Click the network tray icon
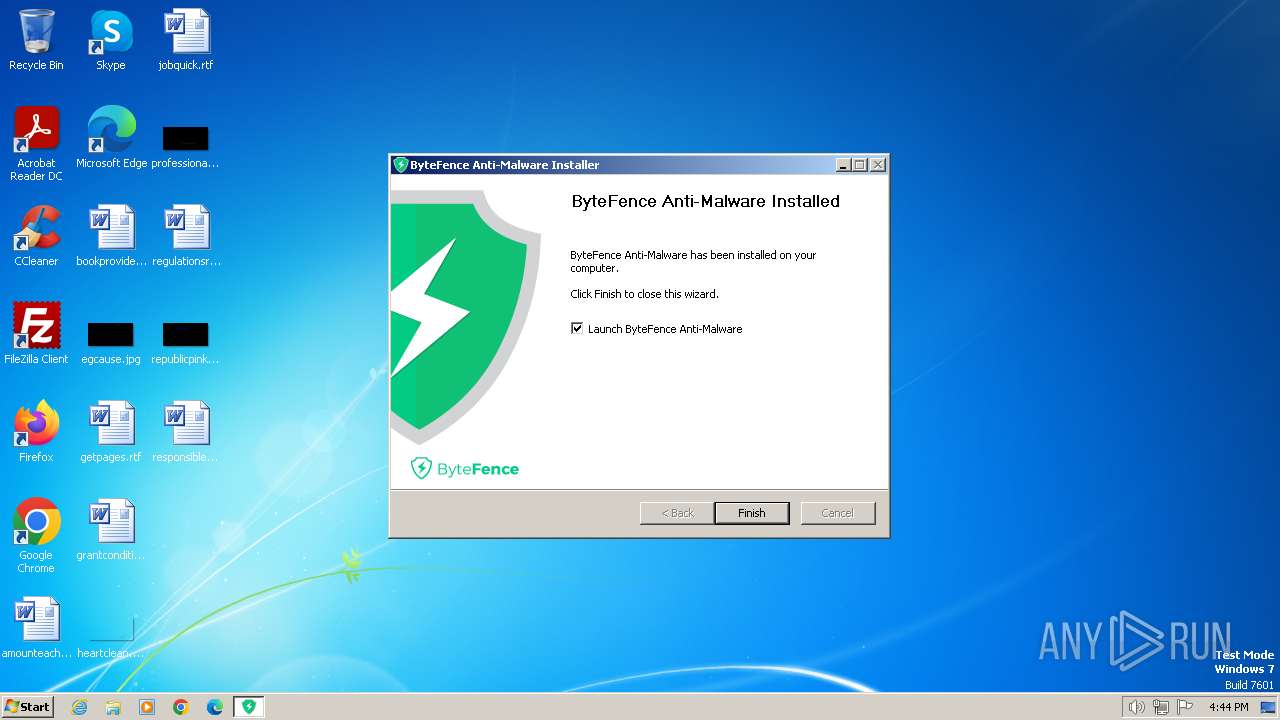The width and height of the screenshot is (1280, 720). pos(1161,707)
